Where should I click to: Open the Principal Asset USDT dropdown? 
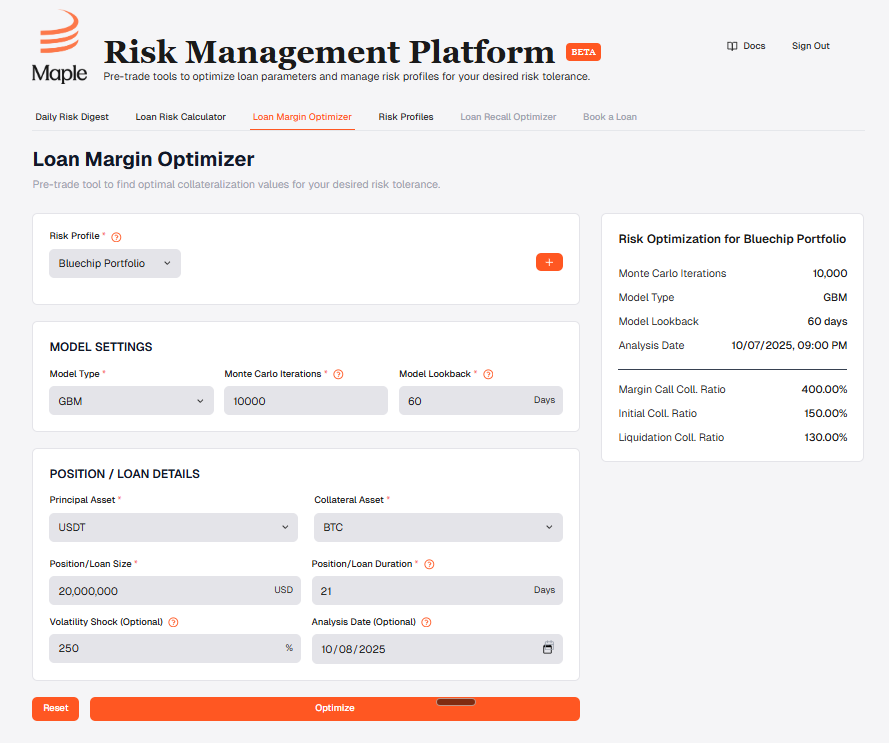coord(174,527)
